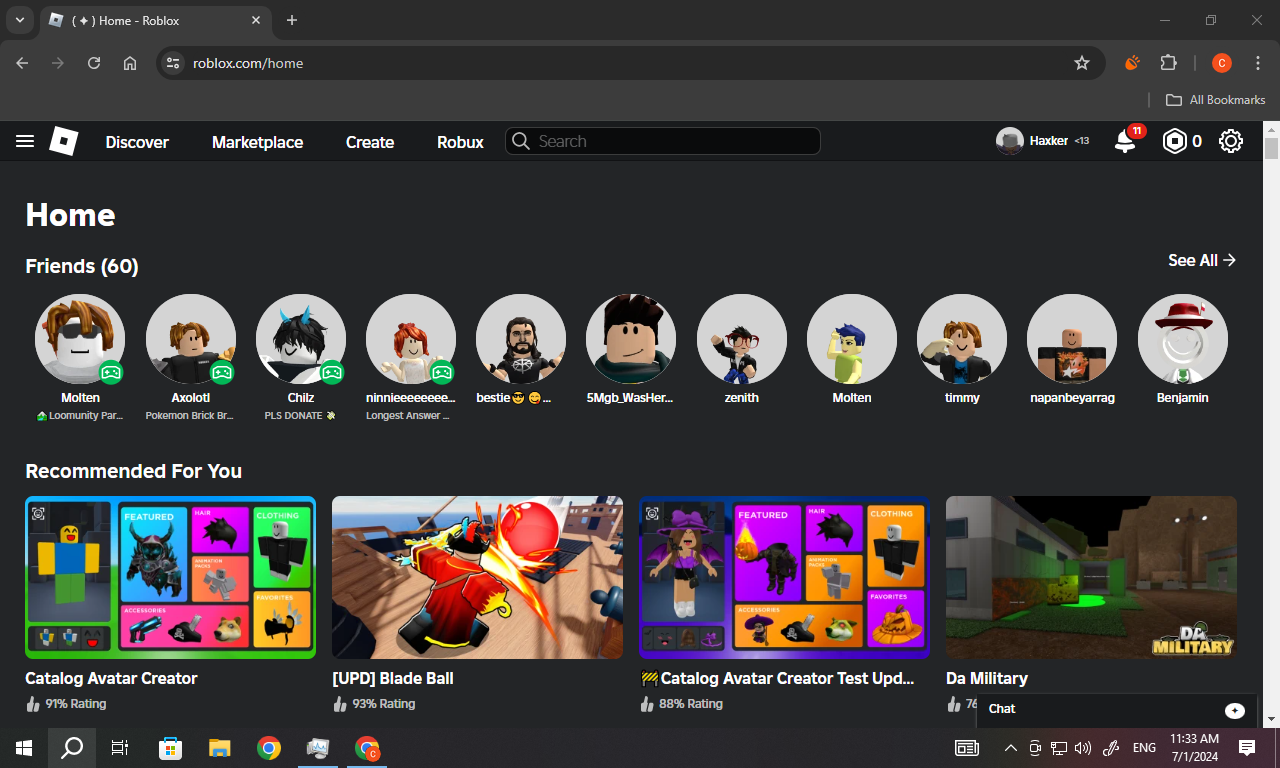Screen dimensions: 1280x768
Task: Click the 'Recommended For You' heading
Action: tap(133, 471)
